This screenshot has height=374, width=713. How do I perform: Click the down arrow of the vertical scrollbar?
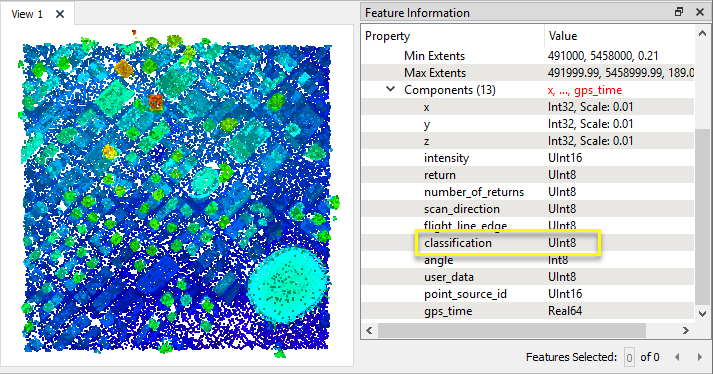coord(702,313)
